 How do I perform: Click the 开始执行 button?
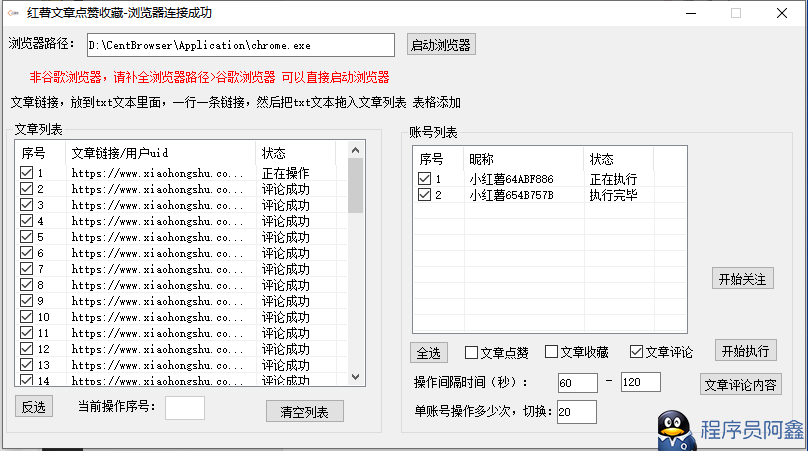tap(745, 351)
